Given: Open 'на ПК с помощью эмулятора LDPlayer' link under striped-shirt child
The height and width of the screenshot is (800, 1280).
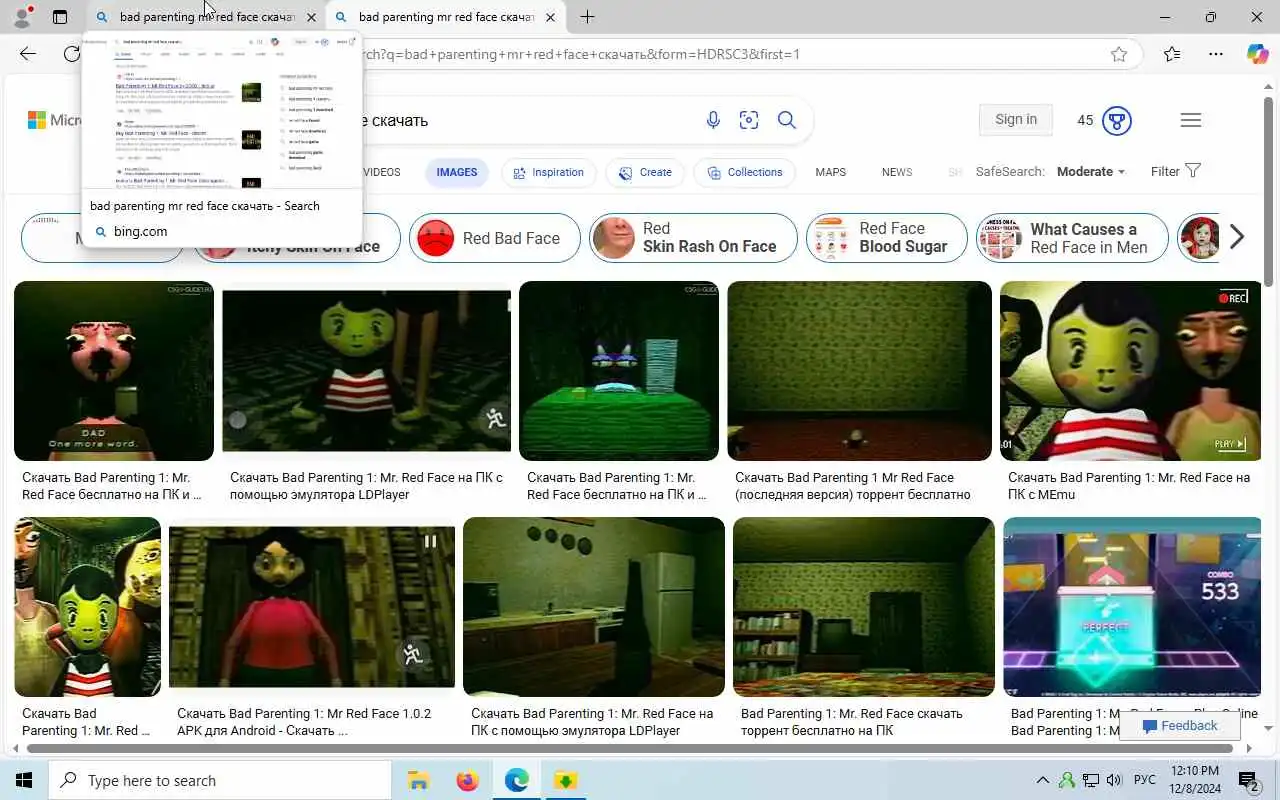Looking at the screenshot, I should pyautogui.click(x=366, y=486).
